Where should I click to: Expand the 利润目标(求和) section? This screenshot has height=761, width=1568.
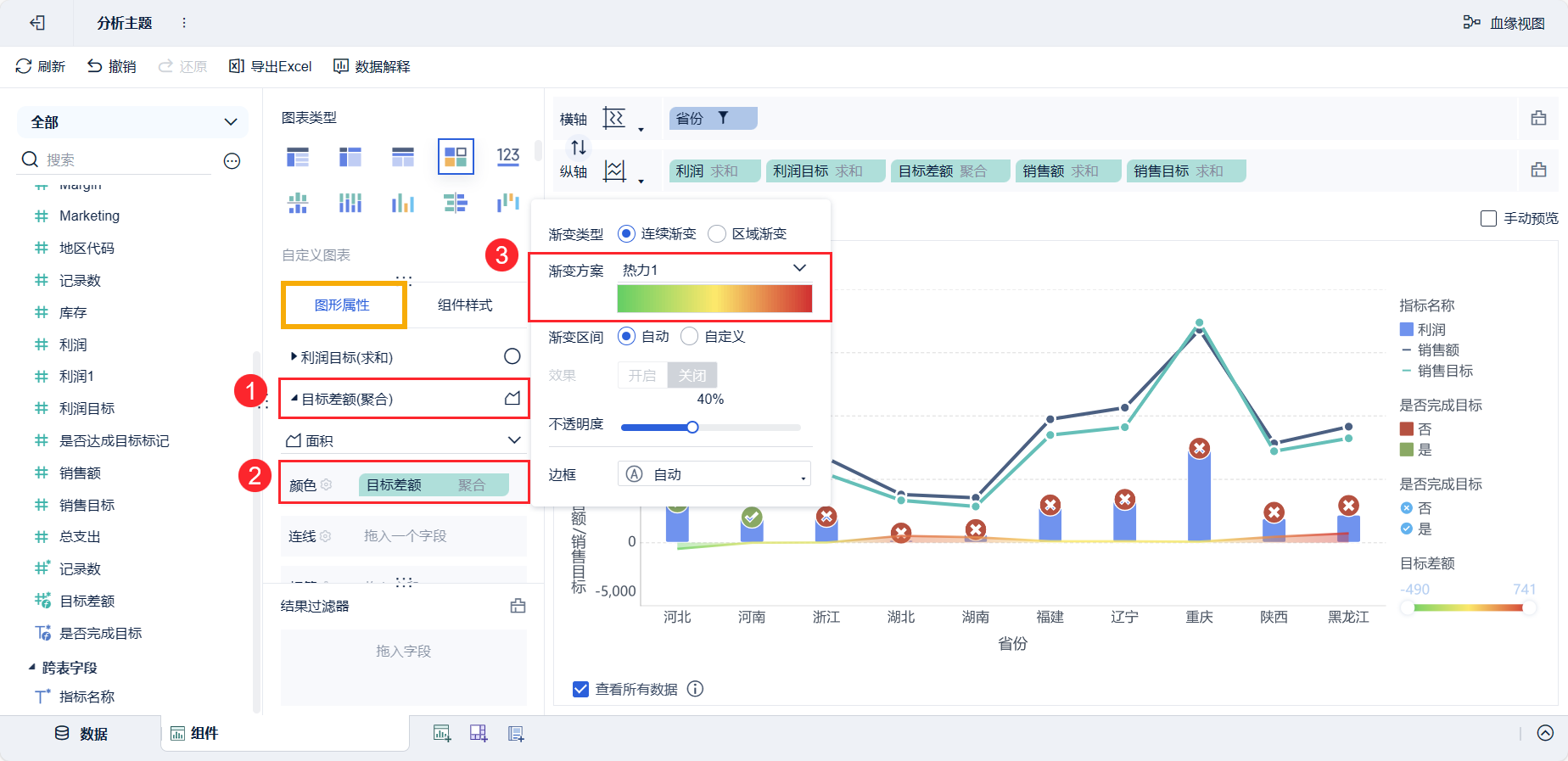pos(294,357)
